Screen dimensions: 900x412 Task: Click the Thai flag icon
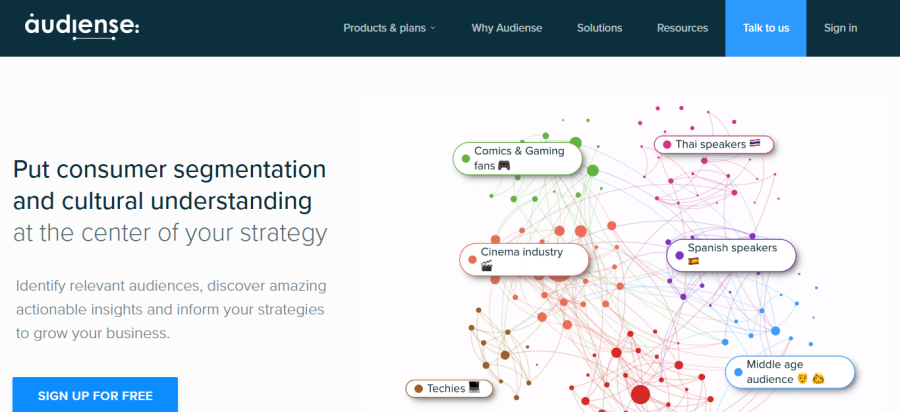755,144
